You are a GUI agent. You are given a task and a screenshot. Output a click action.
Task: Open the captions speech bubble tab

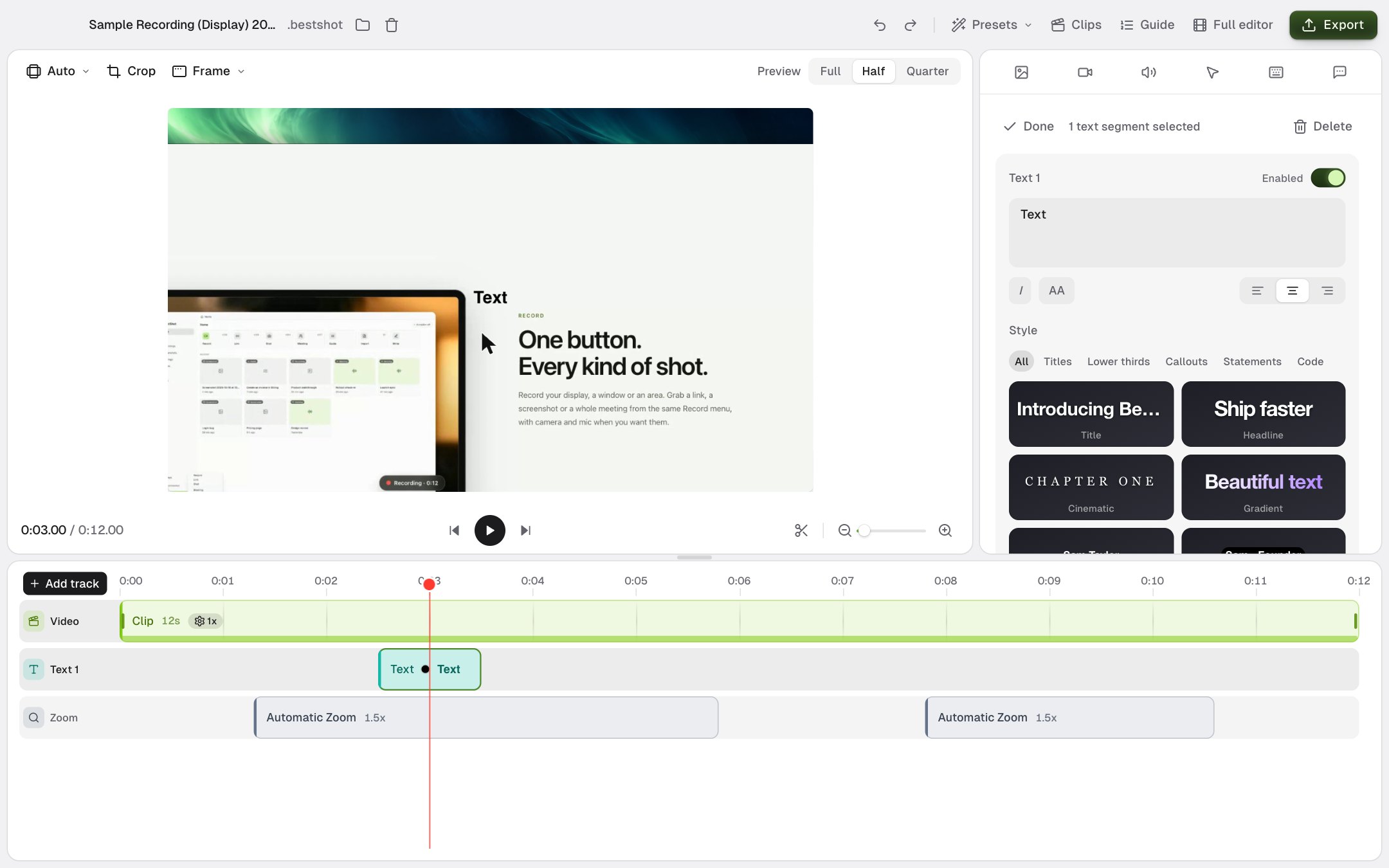coord(1339,72)
